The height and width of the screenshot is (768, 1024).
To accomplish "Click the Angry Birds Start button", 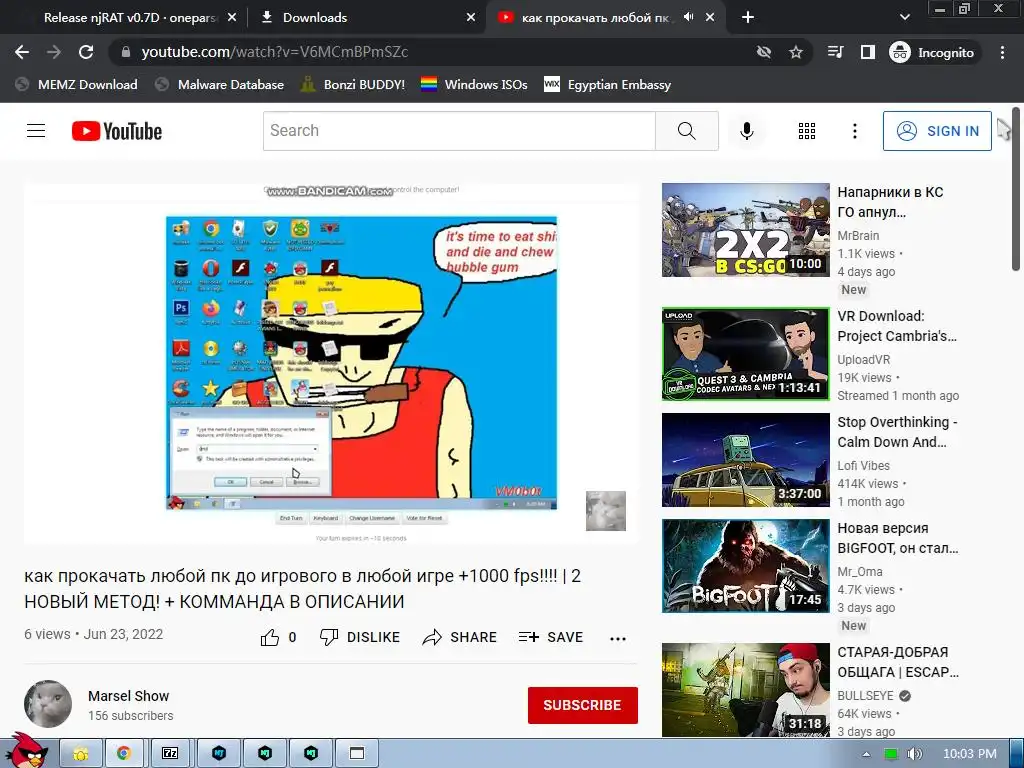I will pos(26,751).
